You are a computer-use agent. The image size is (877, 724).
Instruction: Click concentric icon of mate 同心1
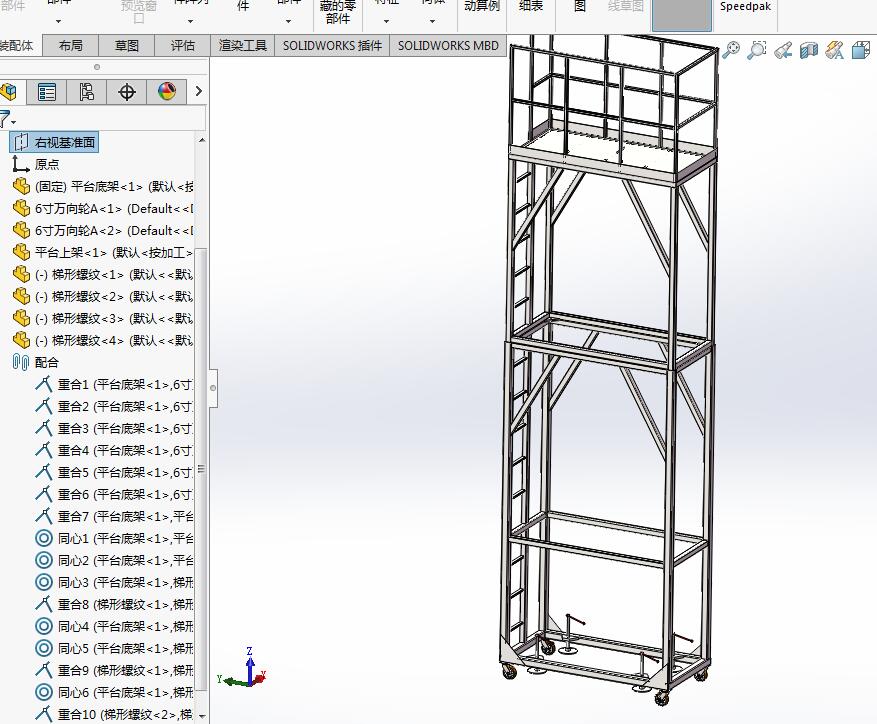click(44, 538)
